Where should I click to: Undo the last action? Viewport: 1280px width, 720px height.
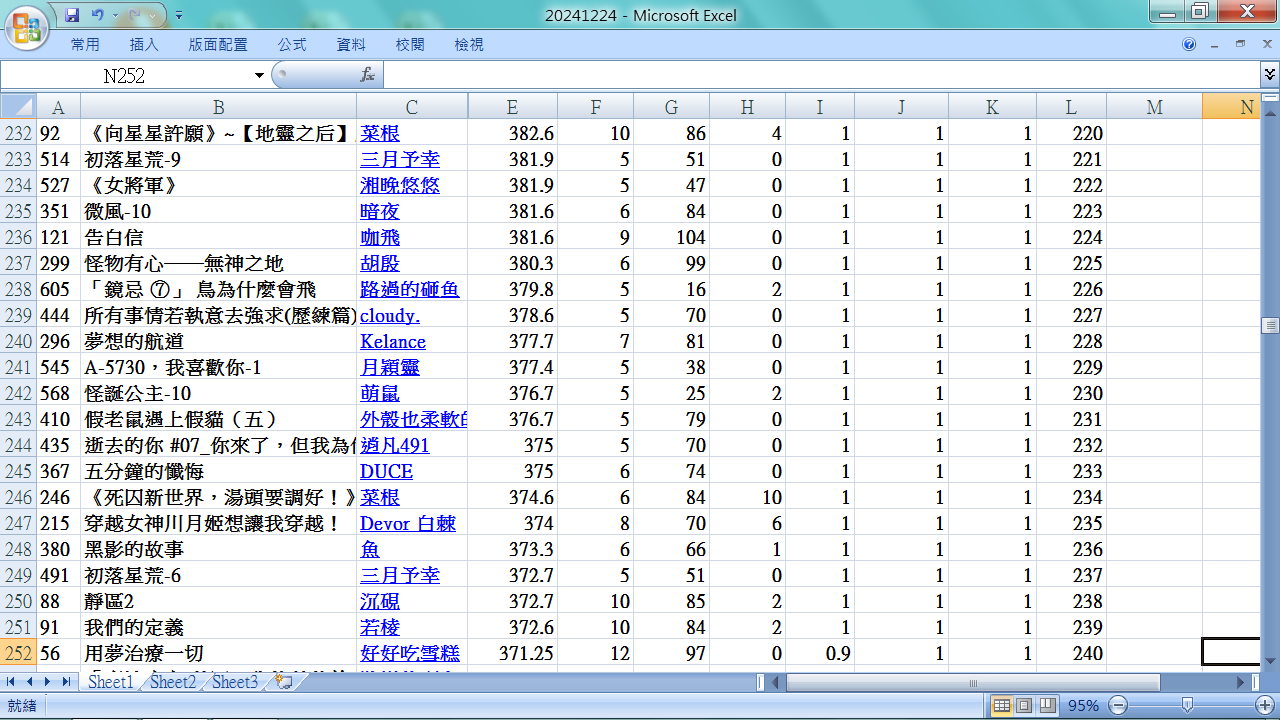click(x=98, y=15)
